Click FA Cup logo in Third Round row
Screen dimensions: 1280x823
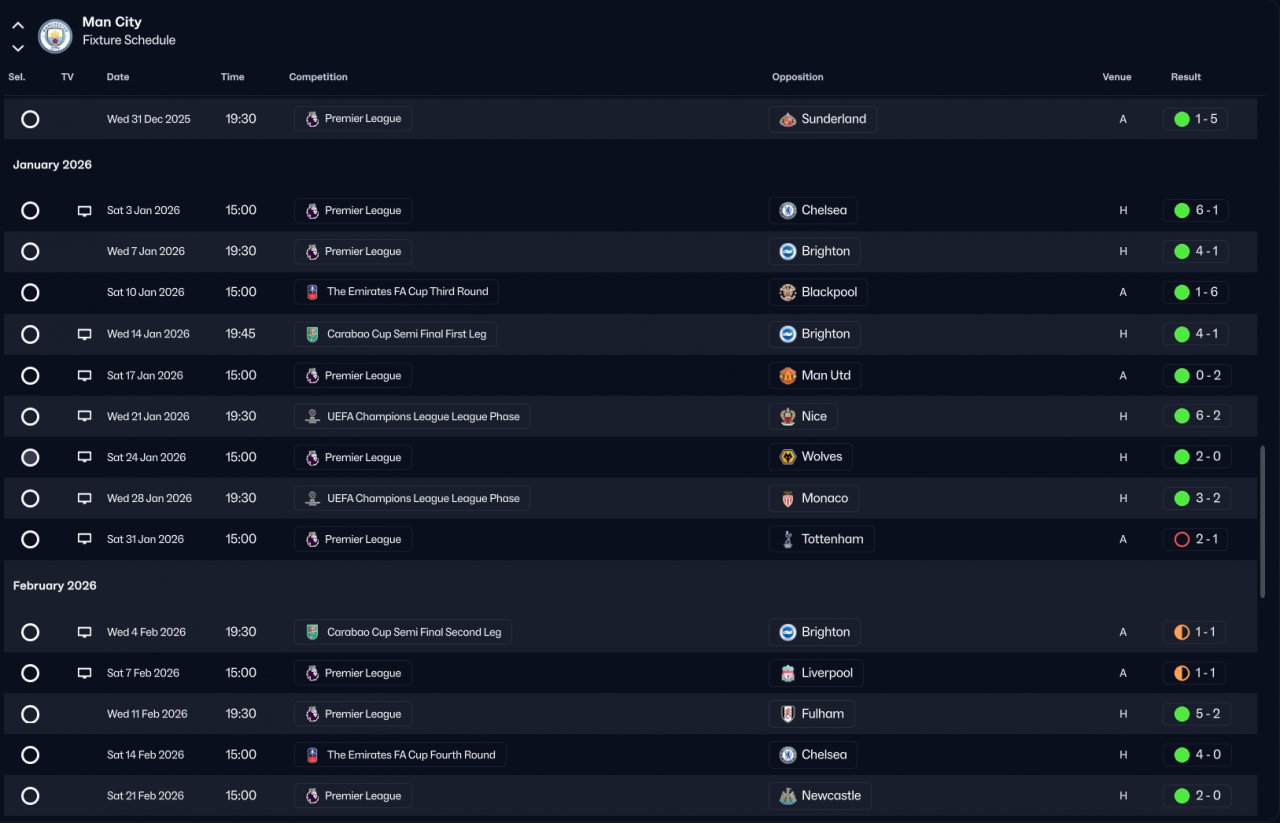coord(312,293)
